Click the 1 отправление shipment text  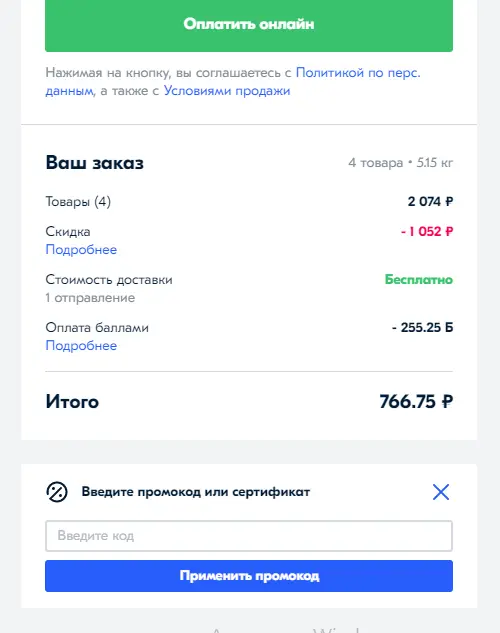(90, 298)
